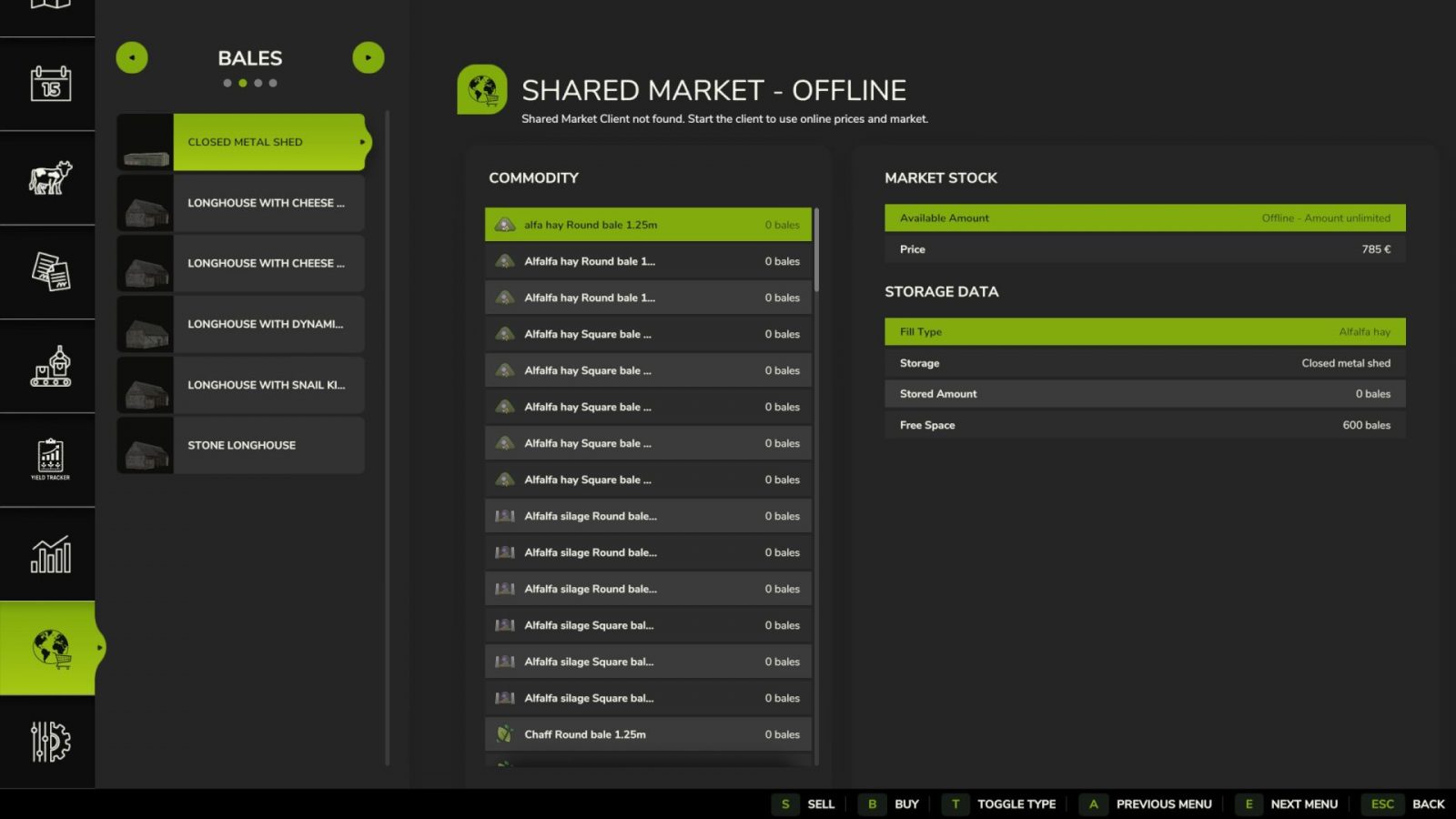Viewport: 1456px width, 819px height.
Task: Click the BACK button
Action: click(1429, 804)
